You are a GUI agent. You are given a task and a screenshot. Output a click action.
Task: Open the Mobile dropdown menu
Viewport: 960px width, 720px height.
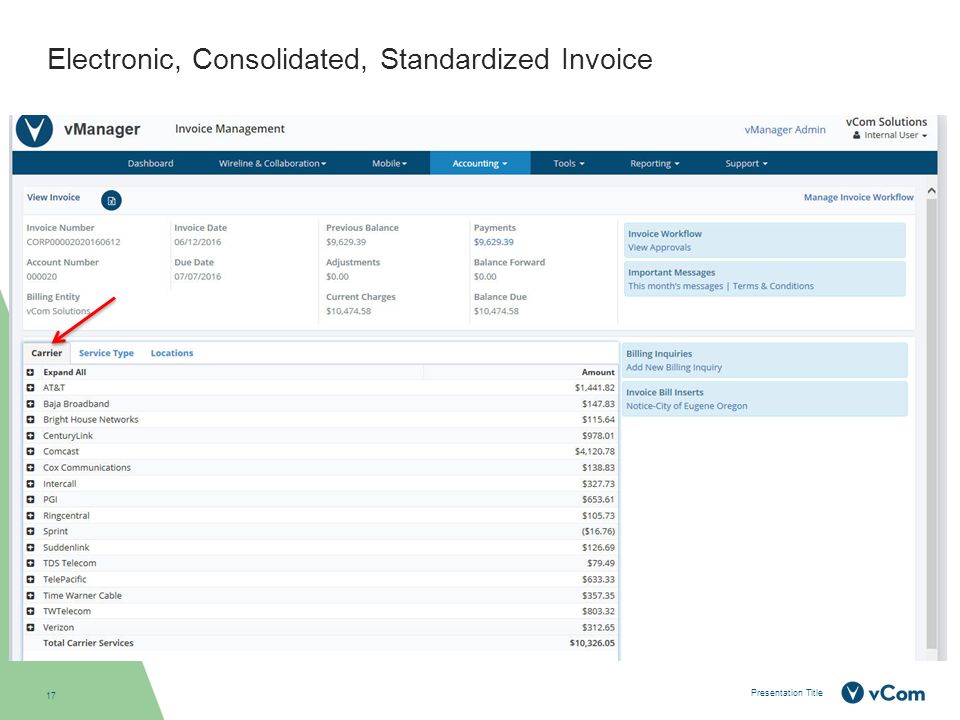tap(389, 163)
